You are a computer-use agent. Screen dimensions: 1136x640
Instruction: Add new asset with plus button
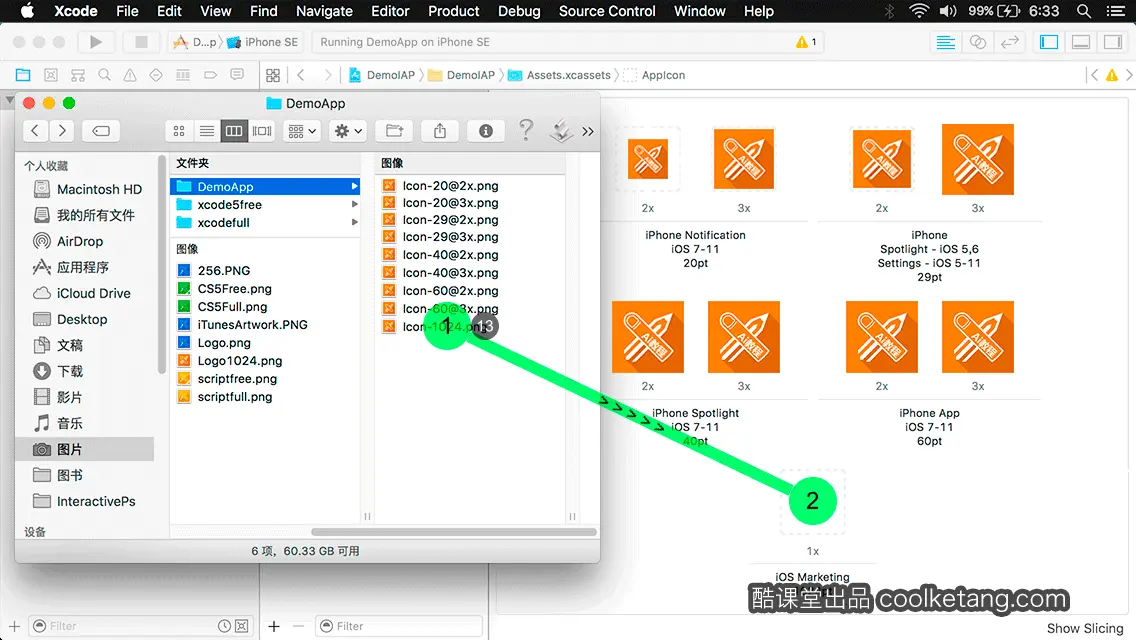274,626
